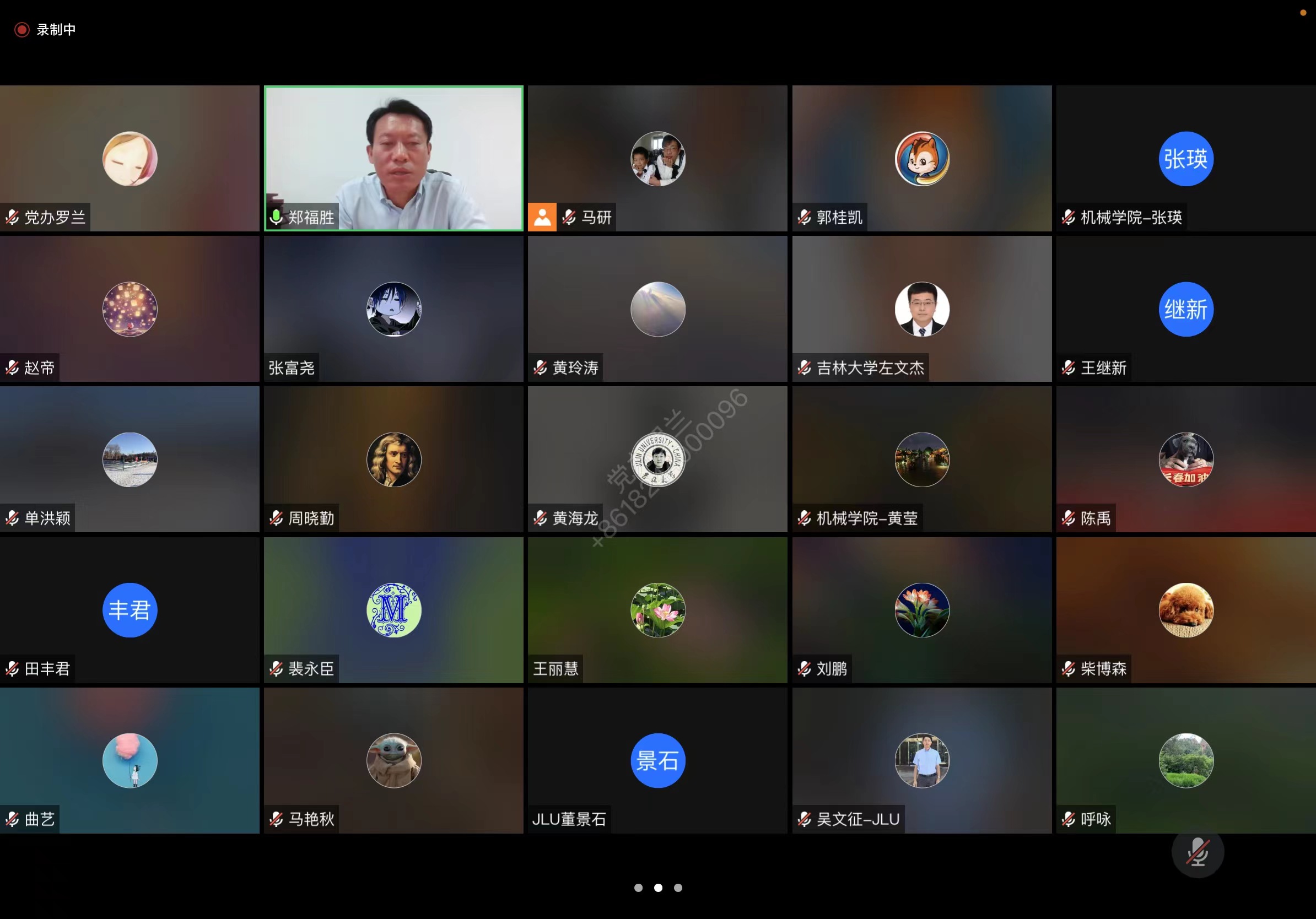
Task: Click the 吉林大学左文杰 name label
Action: pyautogui.click(x=870, y=368)
